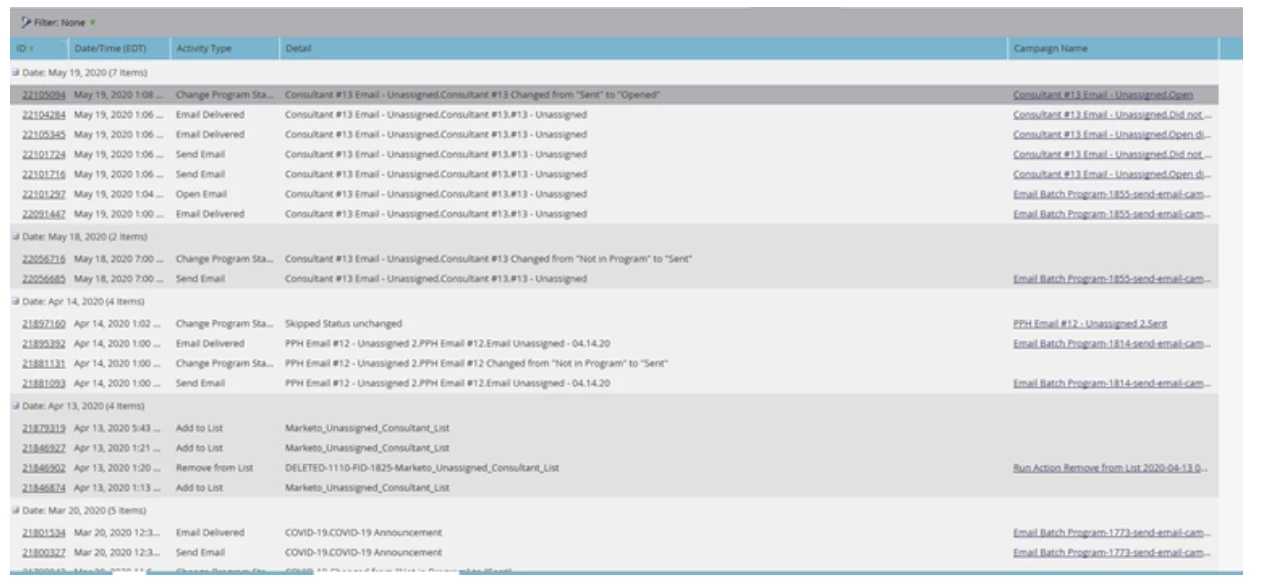The width and height of the screenshot is (1284, 588).
Task: Click the filter funnel icon beside Filter: None
Action: (x=26, y=22)
